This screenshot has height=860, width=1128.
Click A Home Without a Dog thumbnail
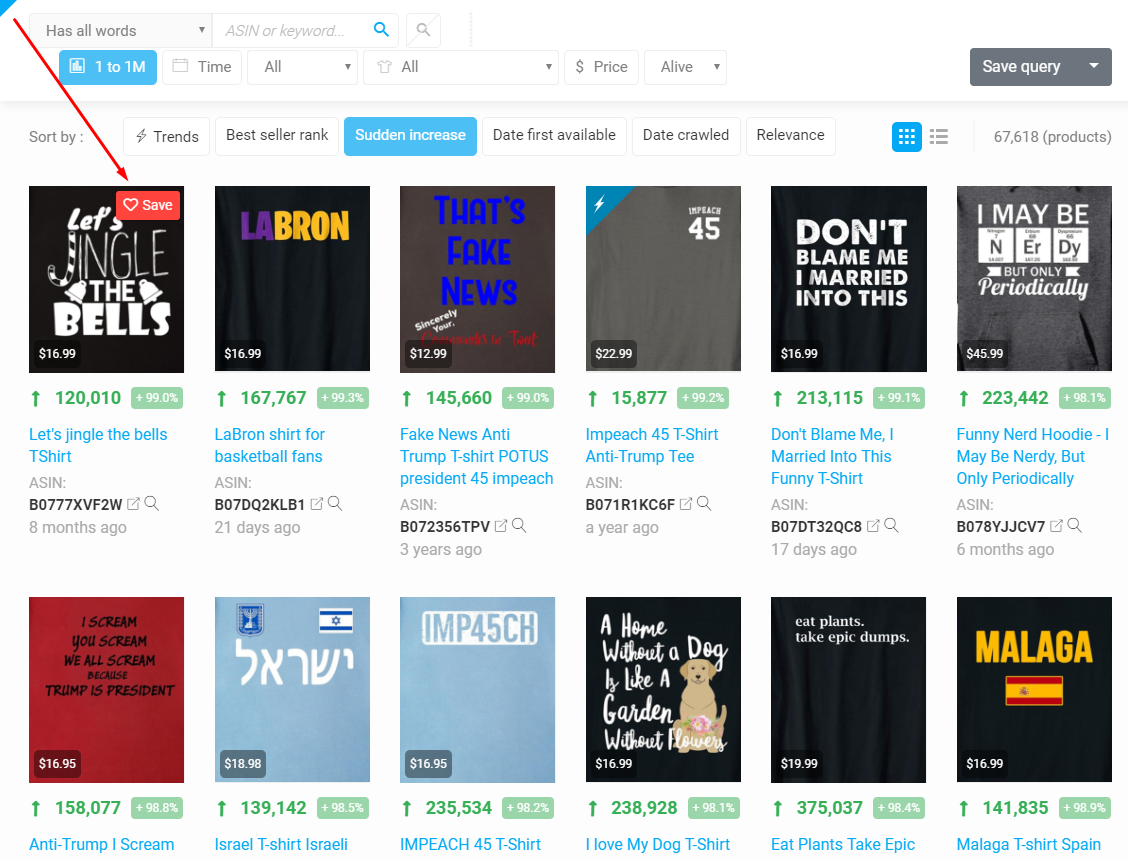pos(663,689)
